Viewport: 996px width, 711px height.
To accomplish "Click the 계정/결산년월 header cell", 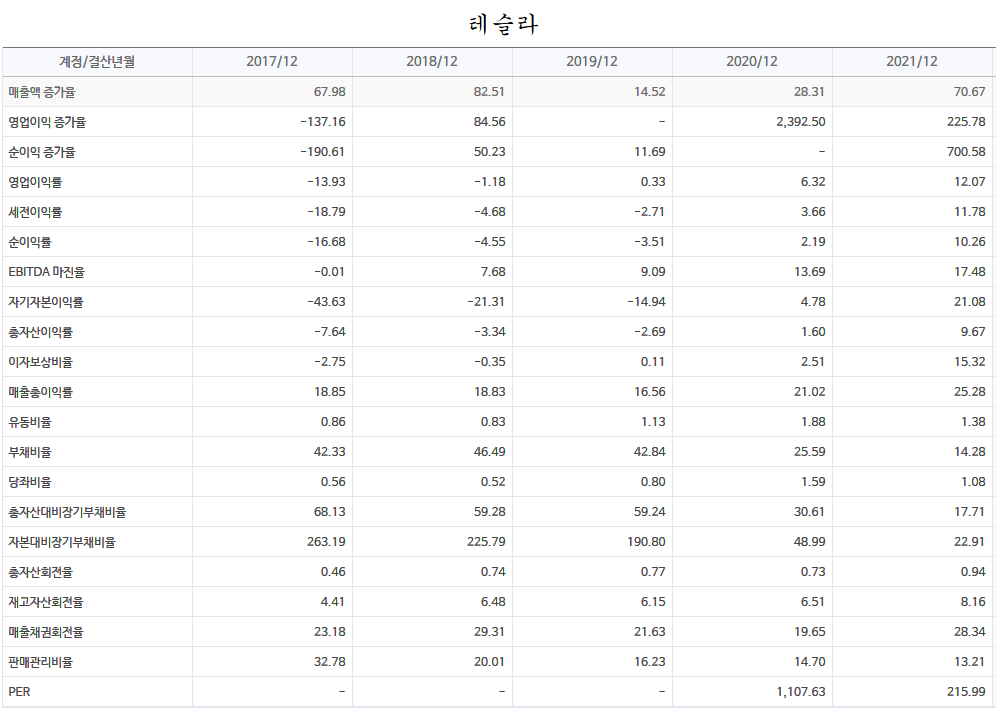I will point(97,62).
